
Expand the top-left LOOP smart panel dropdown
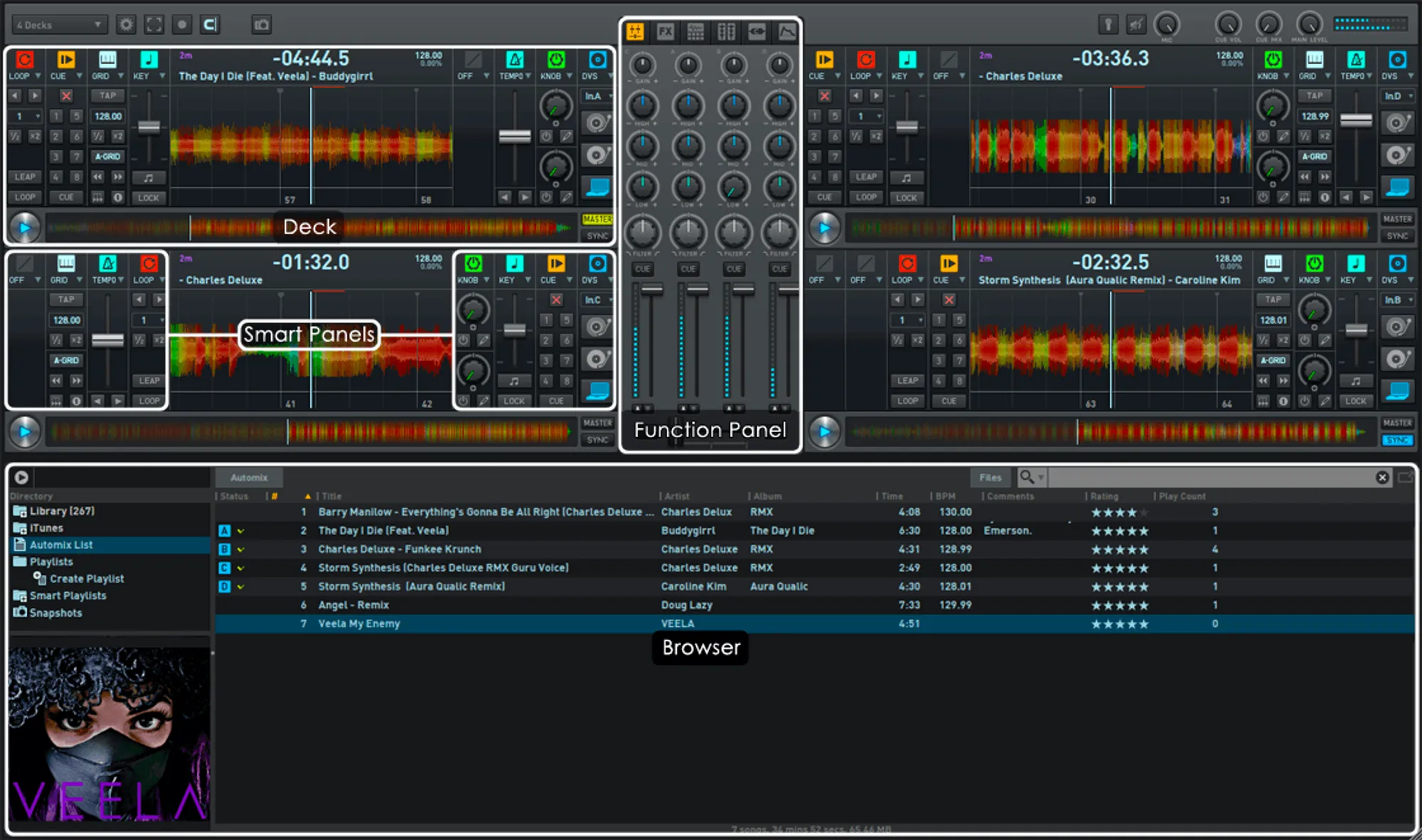tap(38, 76)
